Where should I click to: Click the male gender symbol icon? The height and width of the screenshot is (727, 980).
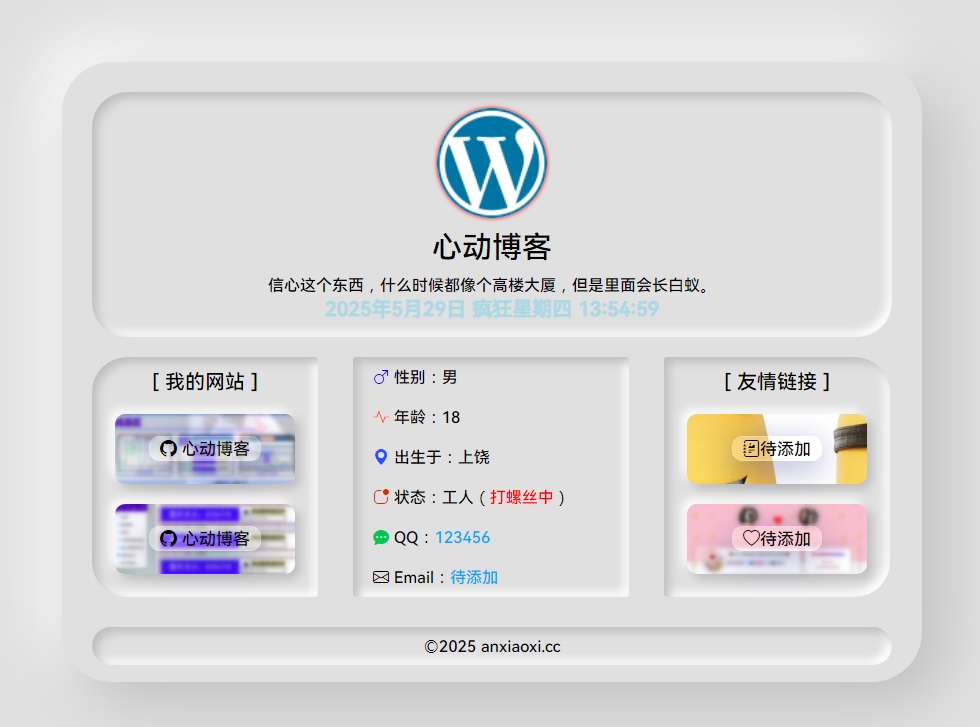click(381, 377)
